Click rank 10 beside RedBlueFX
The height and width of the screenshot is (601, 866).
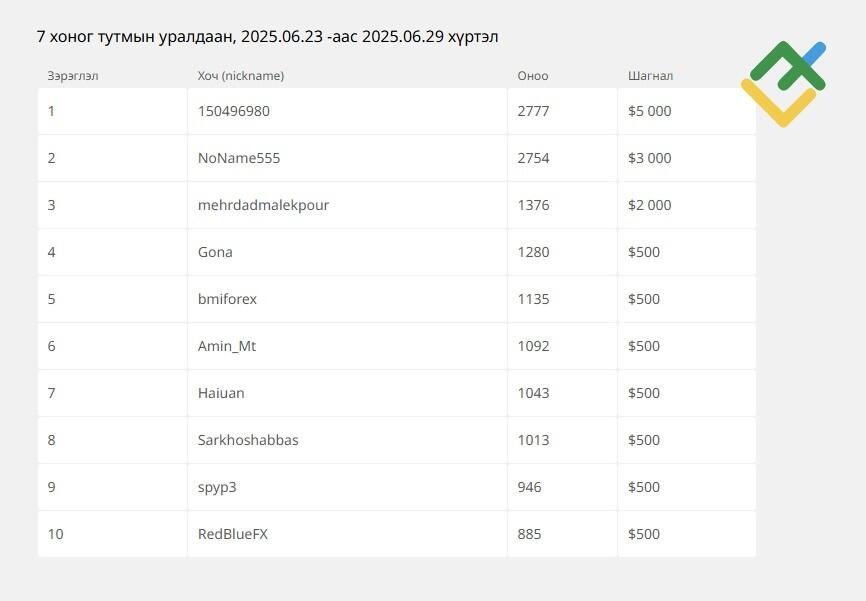(x=55, y=534)
